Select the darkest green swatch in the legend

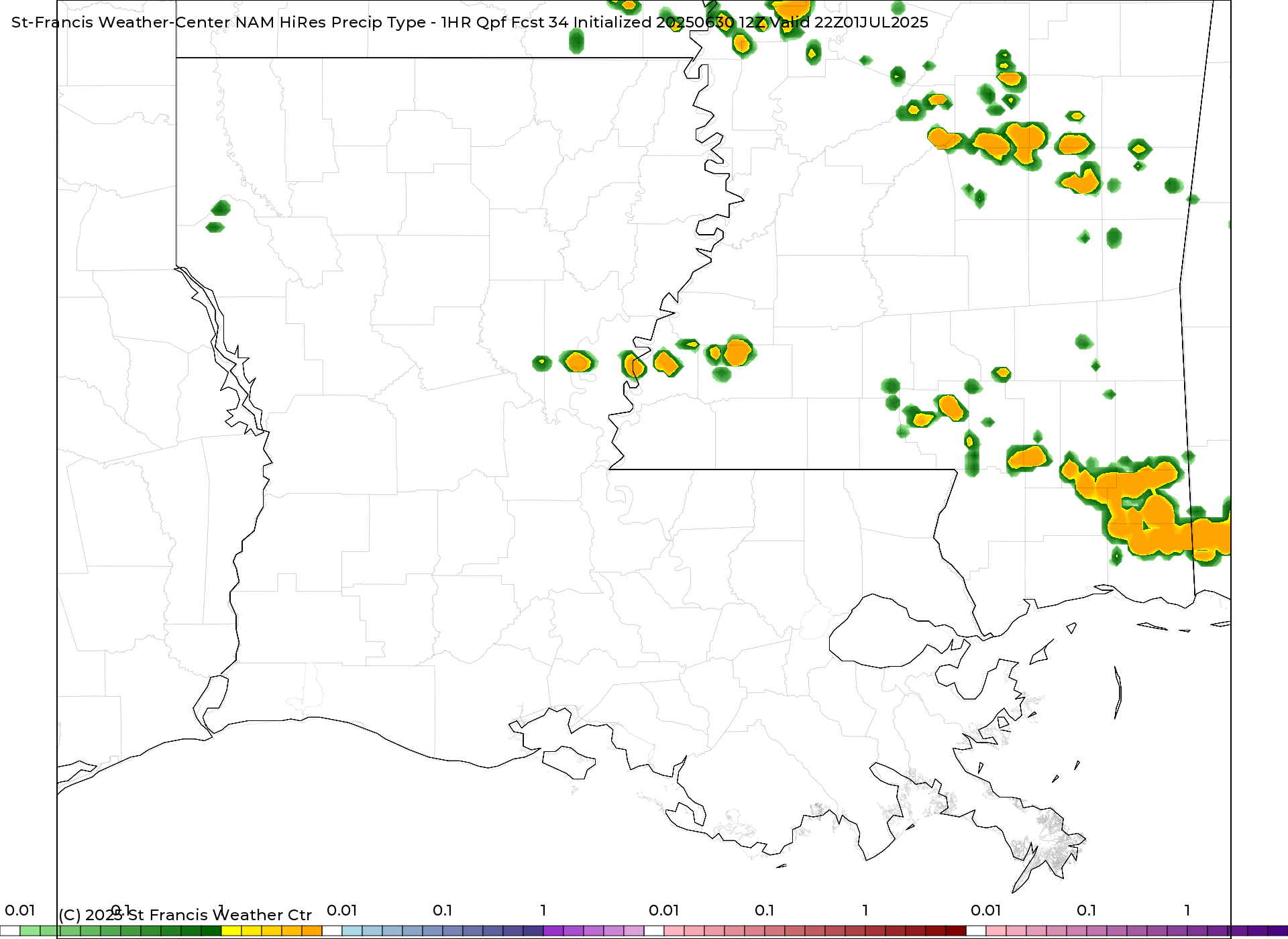click(x=211, y=931)
